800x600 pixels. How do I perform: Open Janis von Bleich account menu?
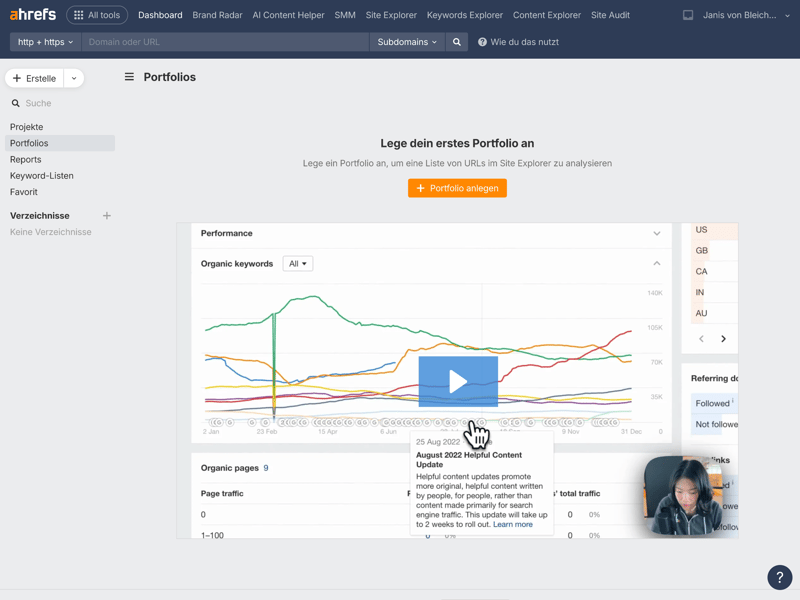[x=746, y=15]
